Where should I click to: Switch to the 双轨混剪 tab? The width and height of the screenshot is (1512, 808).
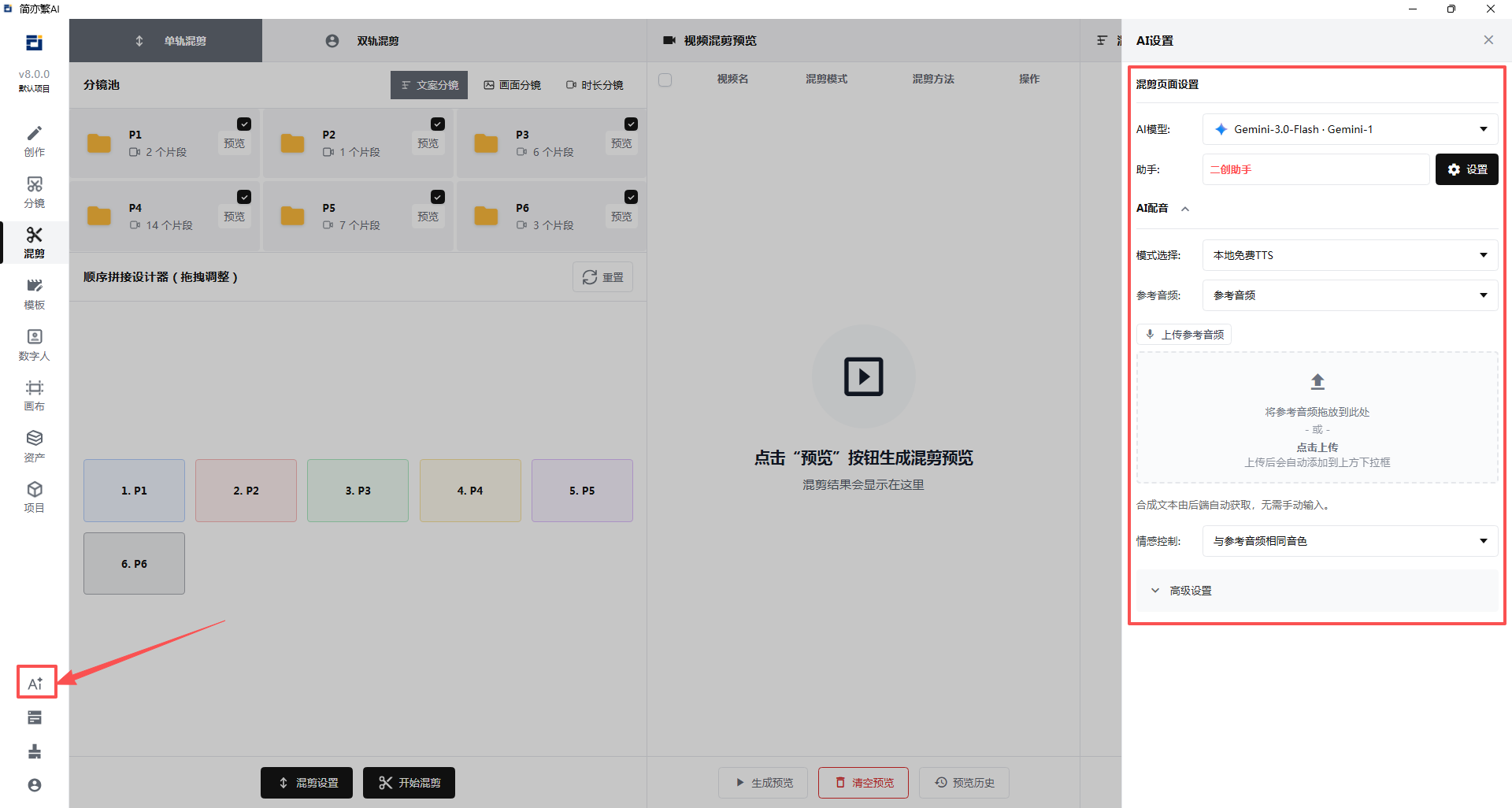(362, 41)
